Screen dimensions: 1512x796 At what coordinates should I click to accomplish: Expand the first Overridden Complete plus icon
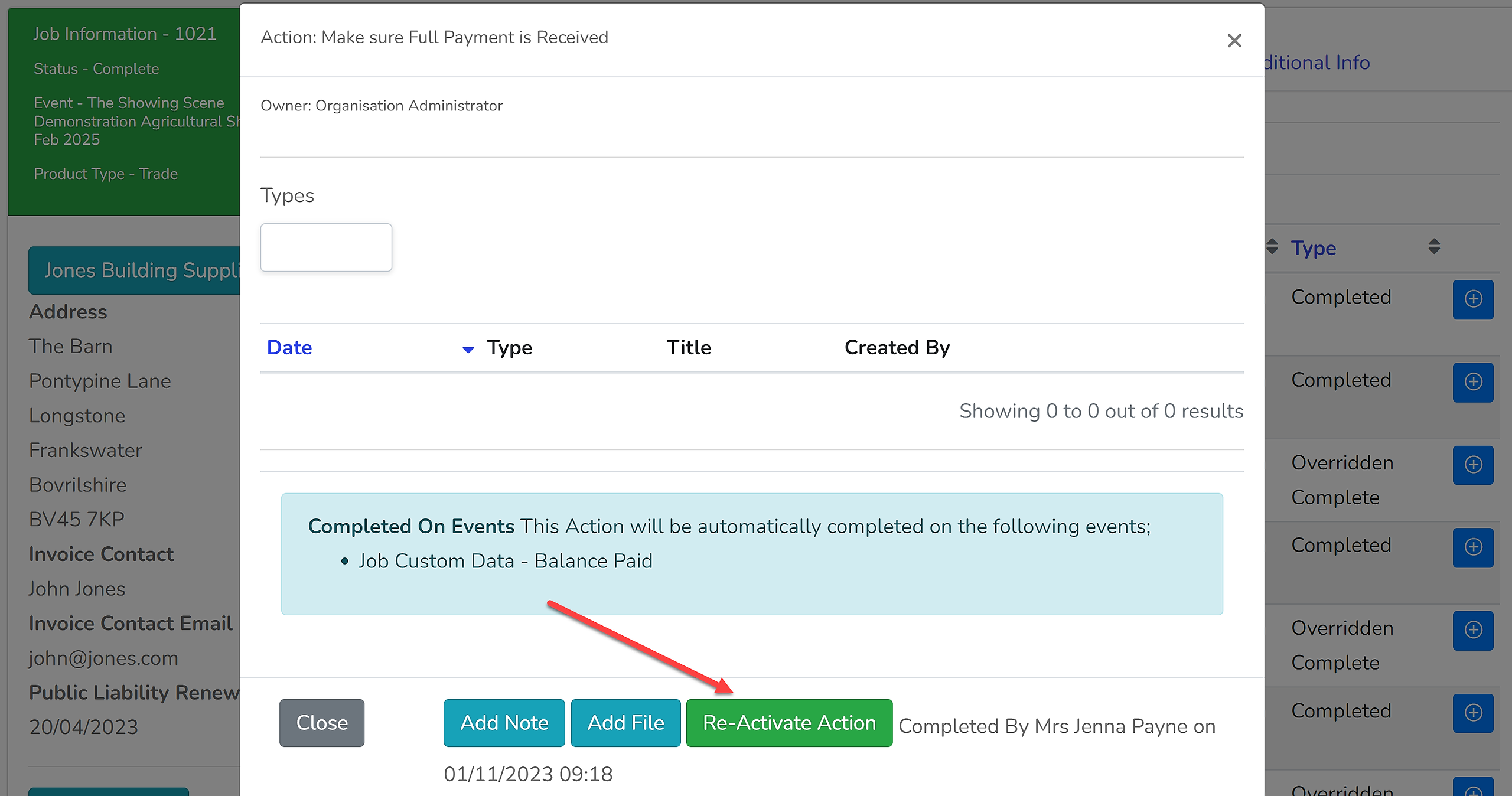(x=1473, y=465)
